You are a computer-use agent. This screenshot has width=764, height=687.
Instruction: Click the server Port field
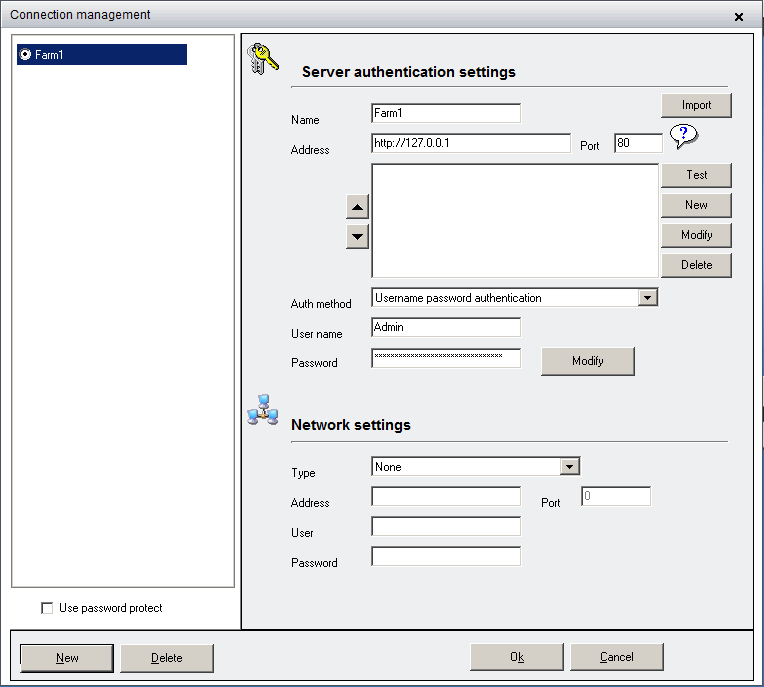(638, 144)
